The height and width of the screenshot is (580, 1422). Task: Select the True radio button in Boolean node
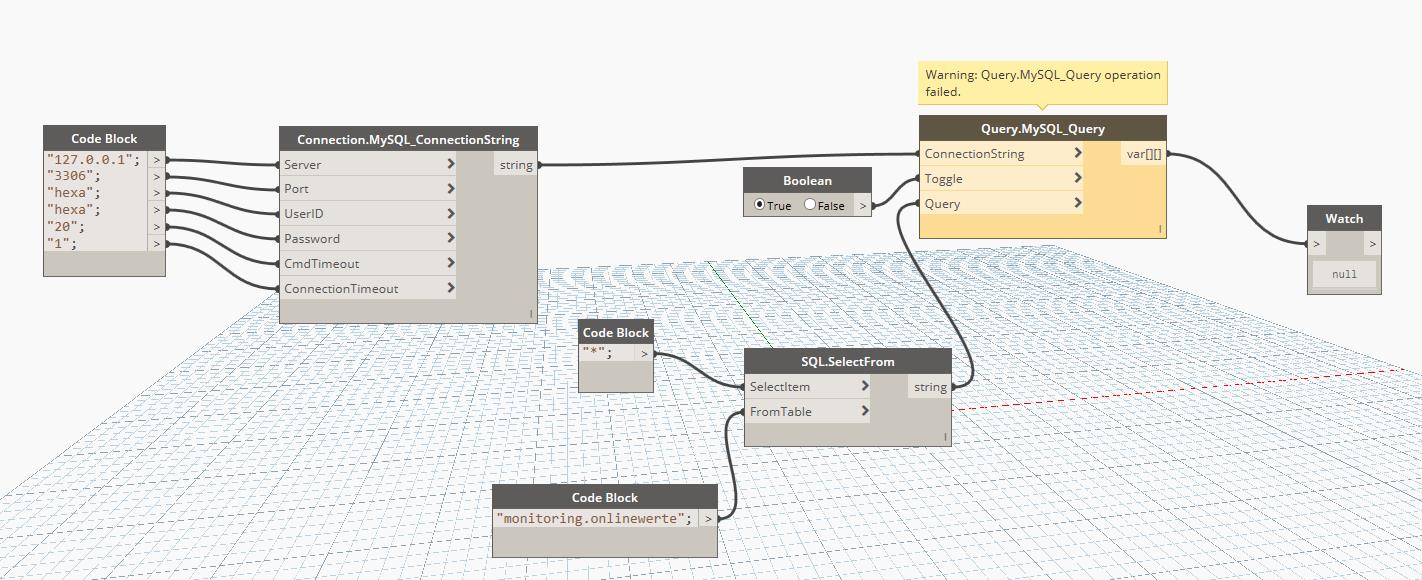[x=760, y=205]
